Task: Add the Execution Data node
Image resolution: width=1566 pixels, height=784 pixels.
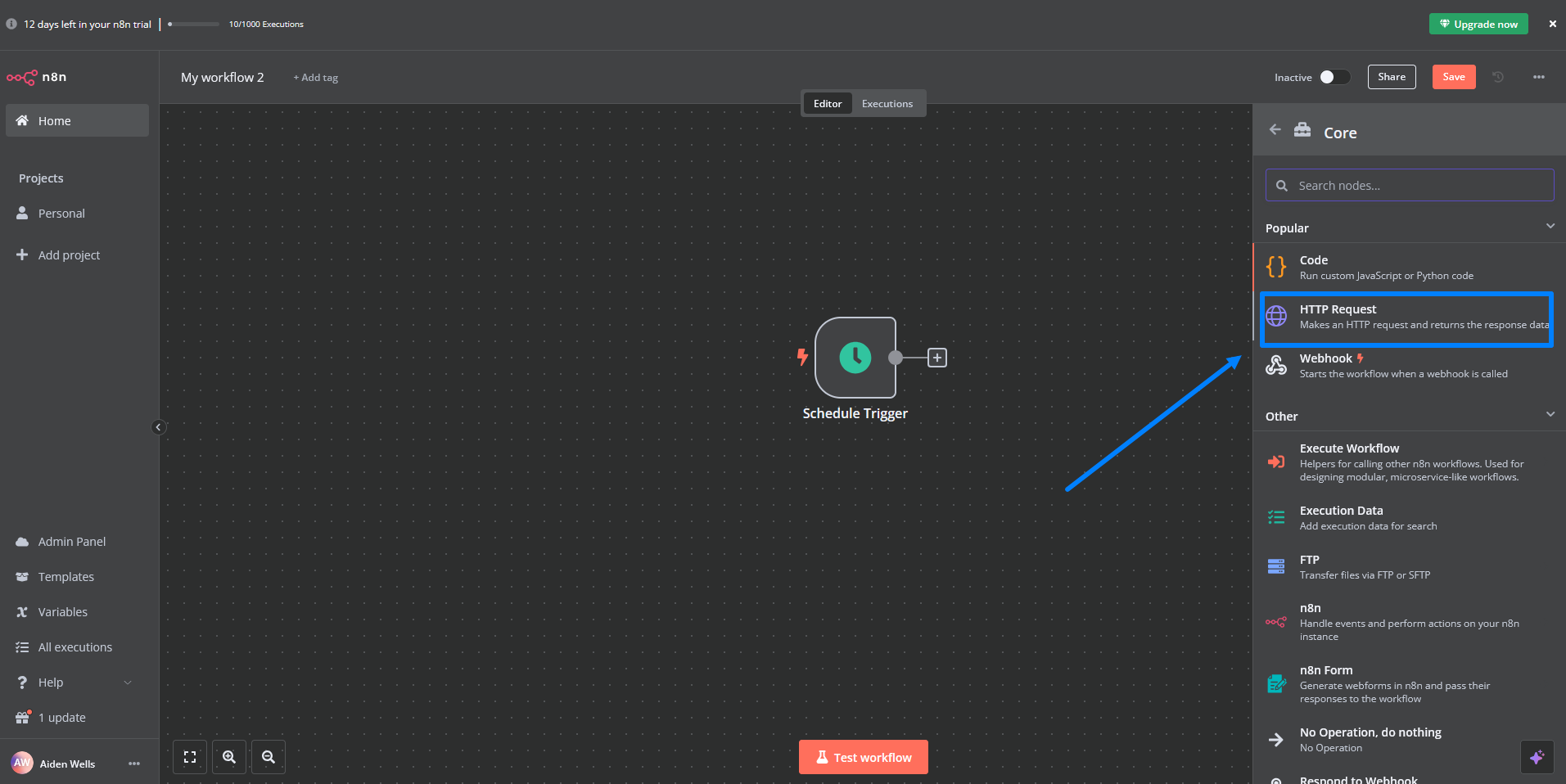Action: [1410, 518]
